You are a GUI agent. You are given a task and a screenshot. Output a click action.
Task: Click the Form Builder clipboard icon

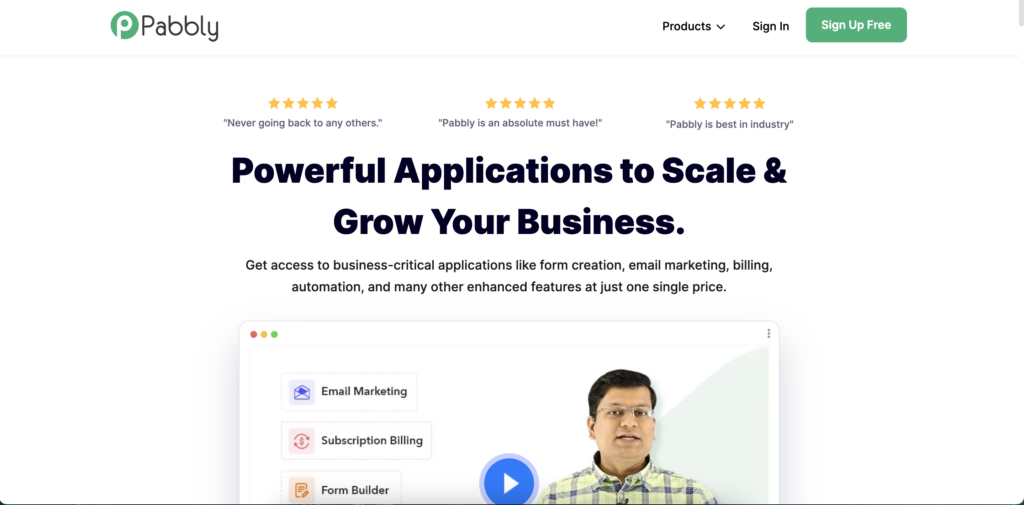[x=302, y=490]
